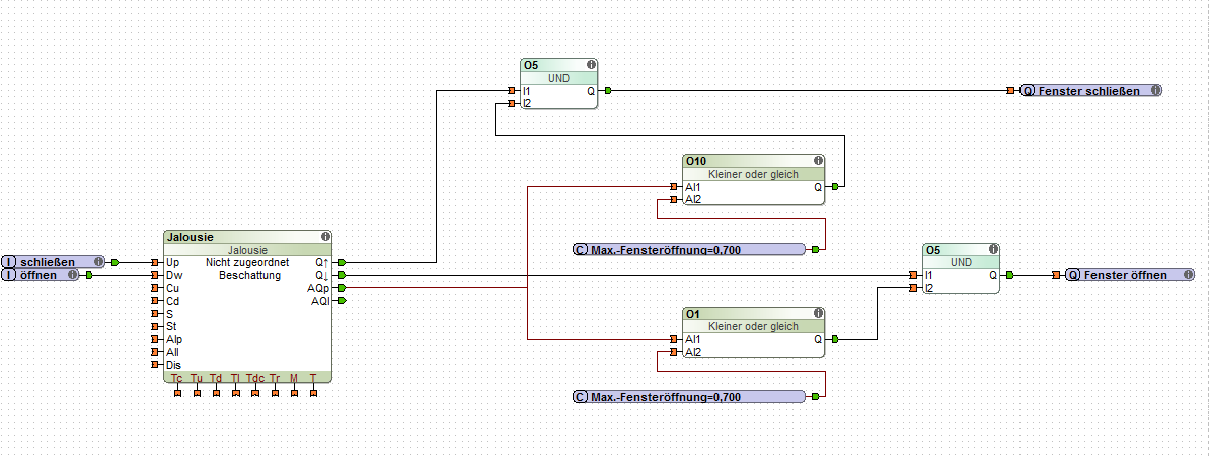
Task: Click info icon on O10 comparison block
Action: 818,160
